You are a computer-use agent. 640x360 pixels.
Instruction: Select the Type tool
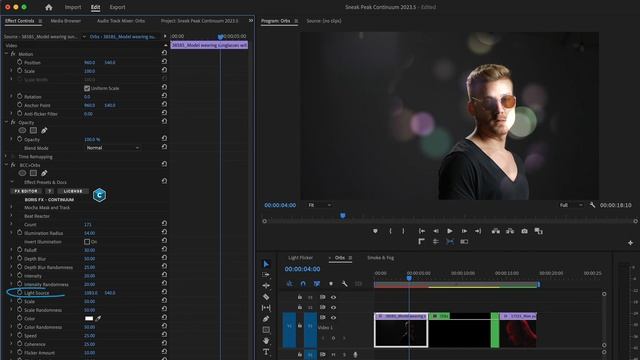[266, 351]
